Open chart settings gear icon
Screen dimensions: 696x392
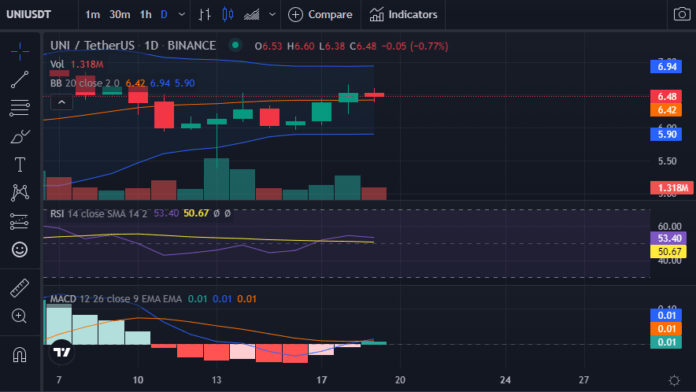point(674,380)
